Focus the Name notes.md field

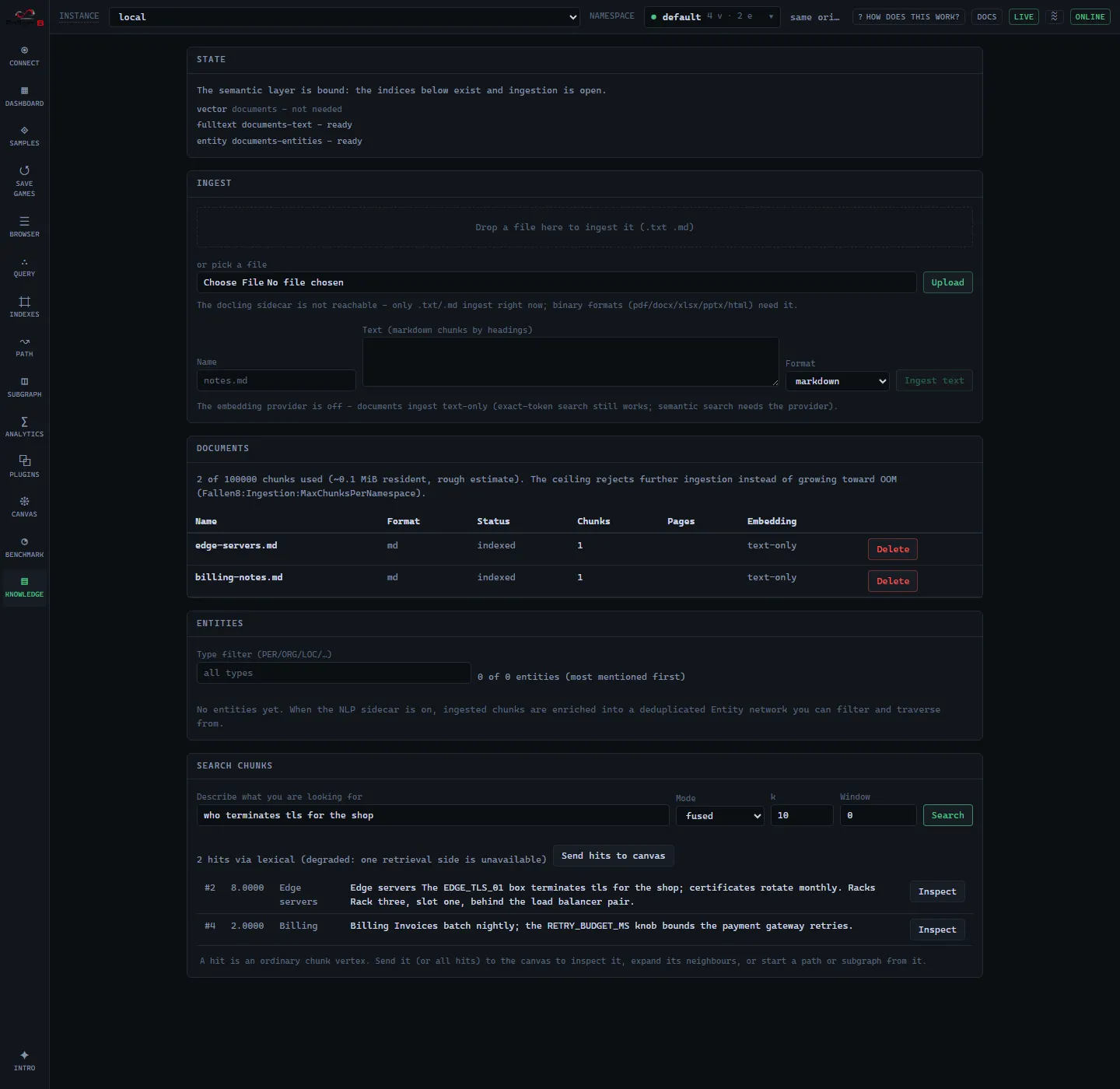pyautogui.click(x=276, y=380)
